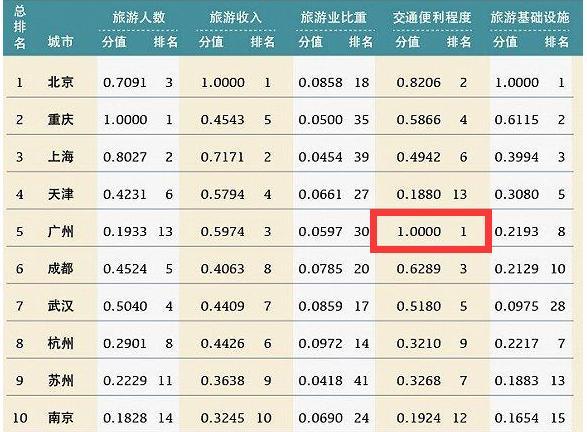Click the 旅游收入 column header
The height and width of the screenshot is (432, 587).
[235, 17]
